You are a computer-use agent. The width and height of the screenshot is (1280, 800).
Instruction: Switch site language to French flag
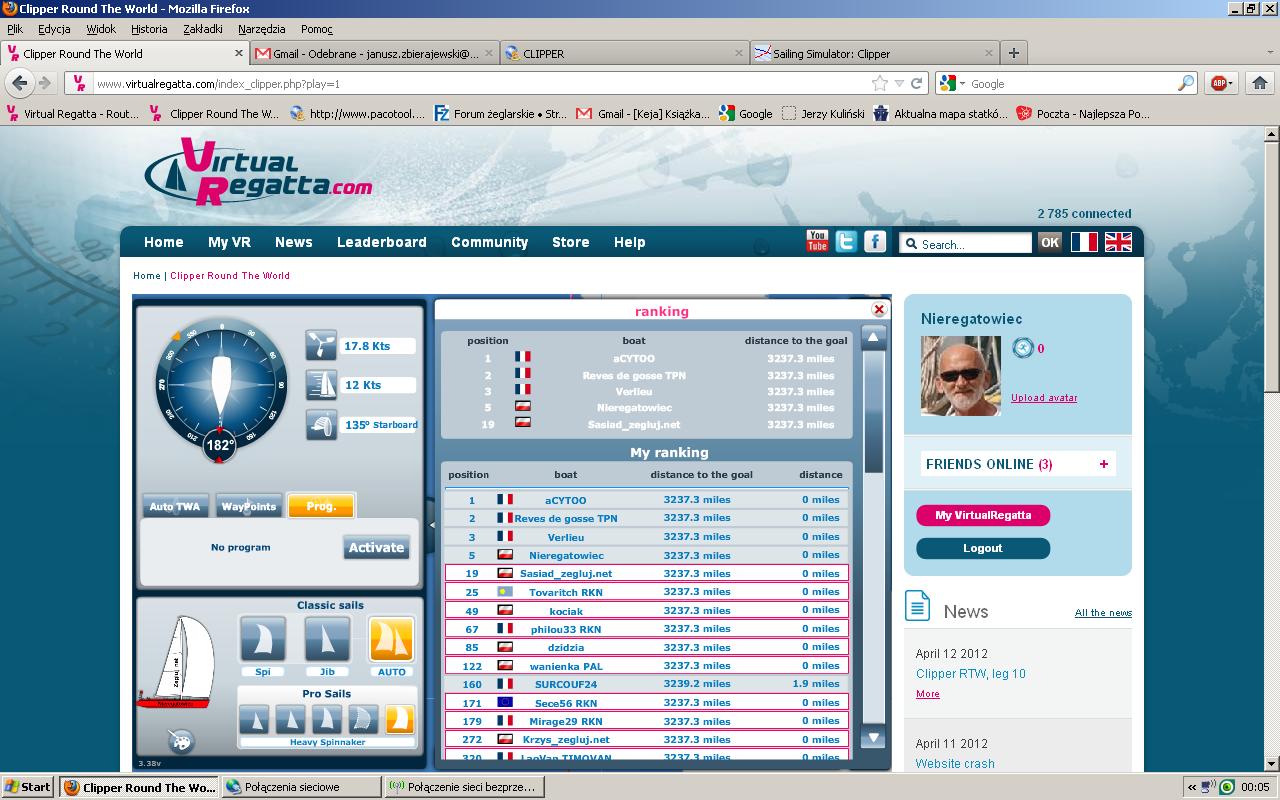click(1084, 242)
